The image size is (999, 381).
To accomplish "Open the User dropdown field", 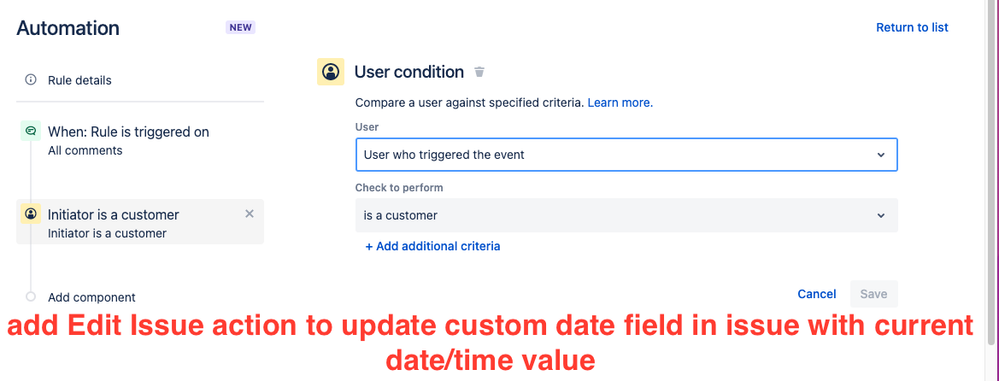I will coord(627,155).
